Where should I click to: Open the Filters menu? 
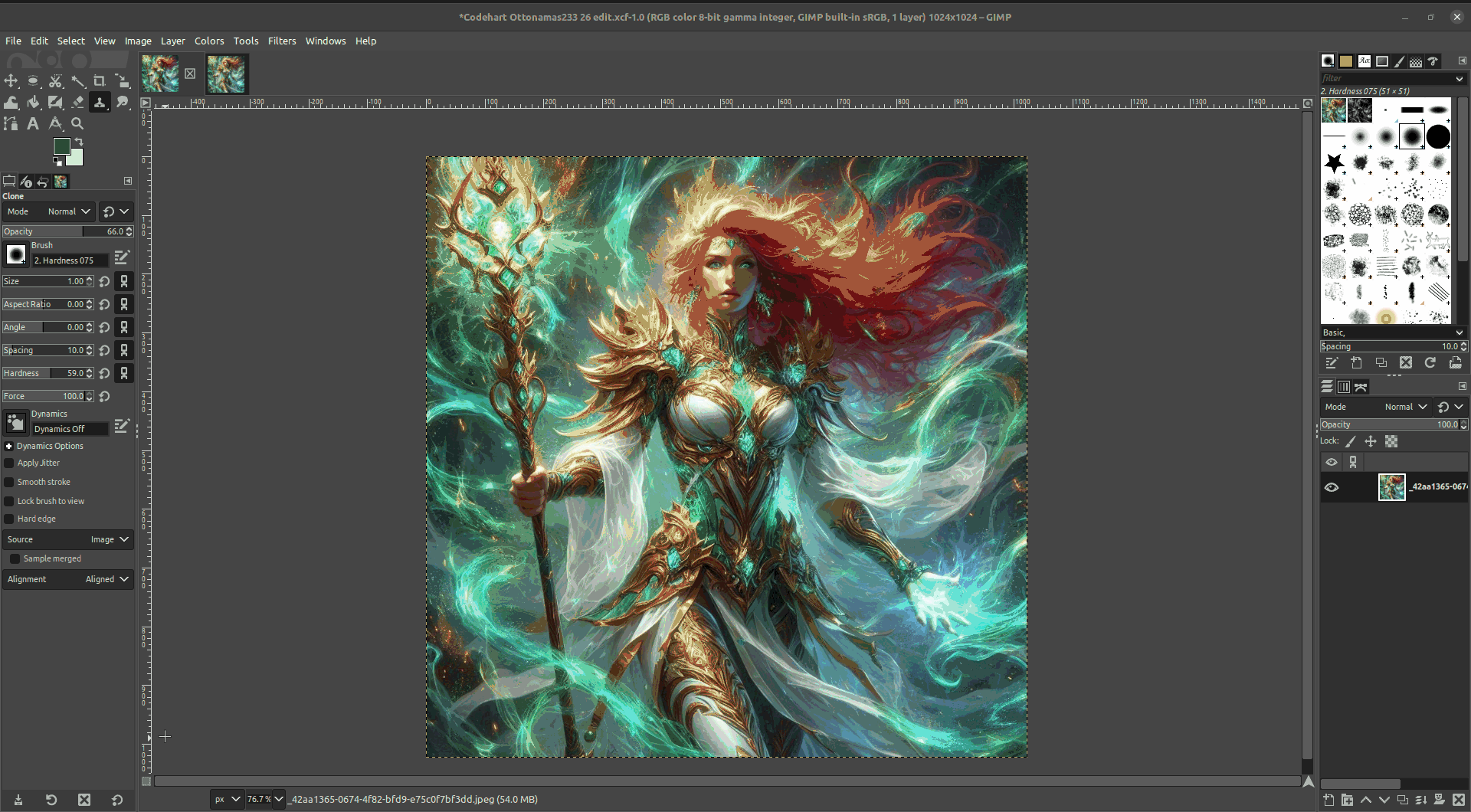282,41
